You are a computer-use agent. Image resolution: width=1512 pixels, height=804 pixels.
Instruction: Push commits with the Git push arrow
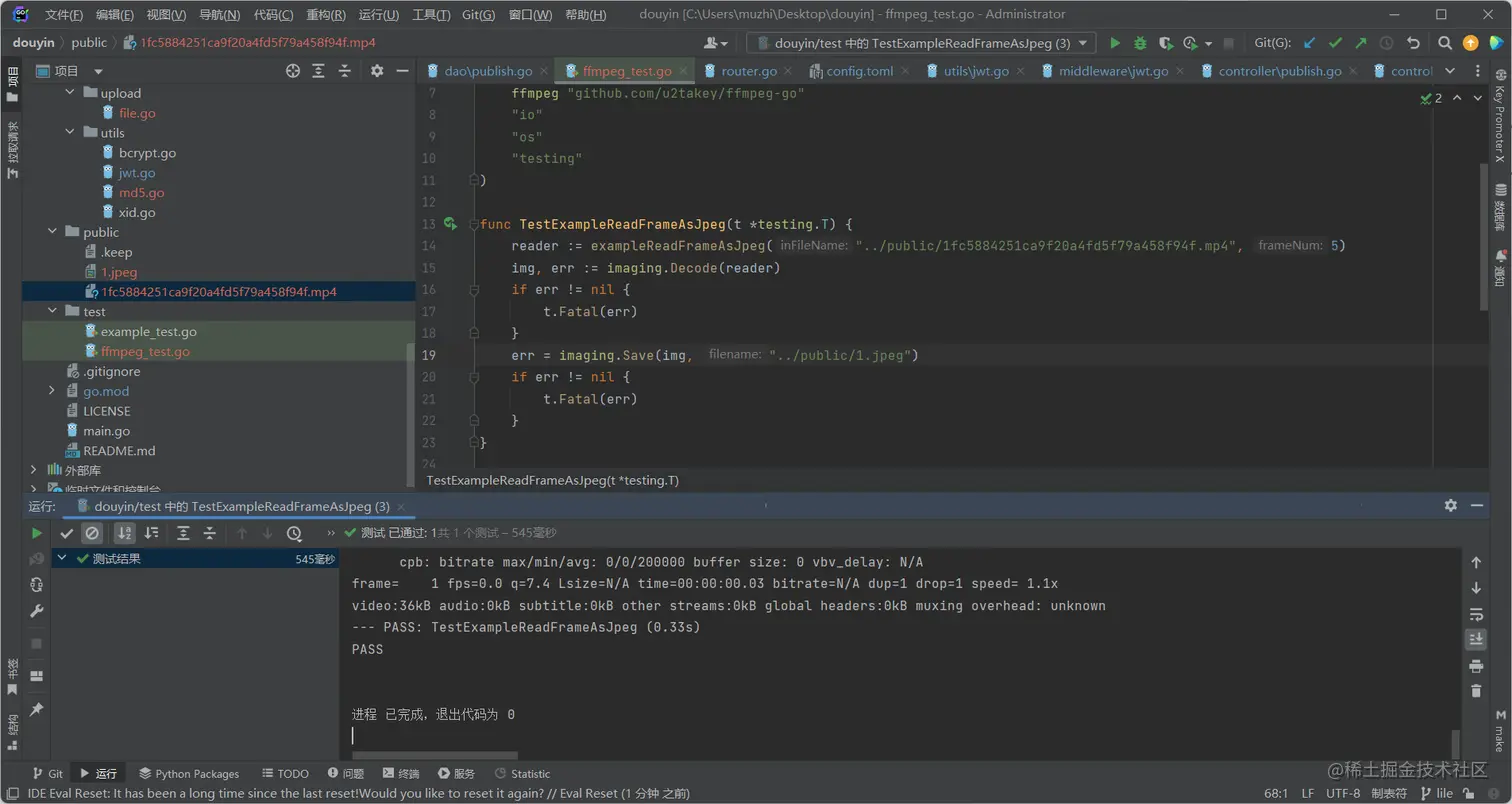[1360, 43]
